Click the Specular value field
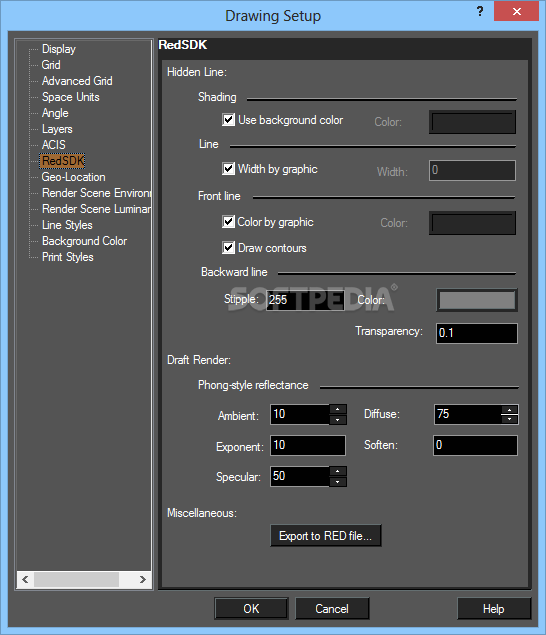Image resolution: width=546 pixels, height=635 pixels. (300, 476)
